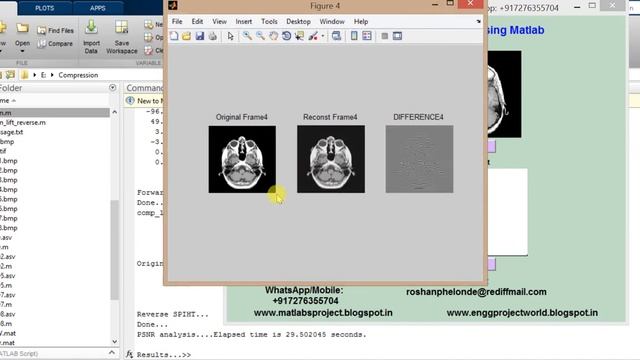Click the dock figure arrow at menu bar end
640x360 pixels.
pyautogui.click(x=478, y=21)
